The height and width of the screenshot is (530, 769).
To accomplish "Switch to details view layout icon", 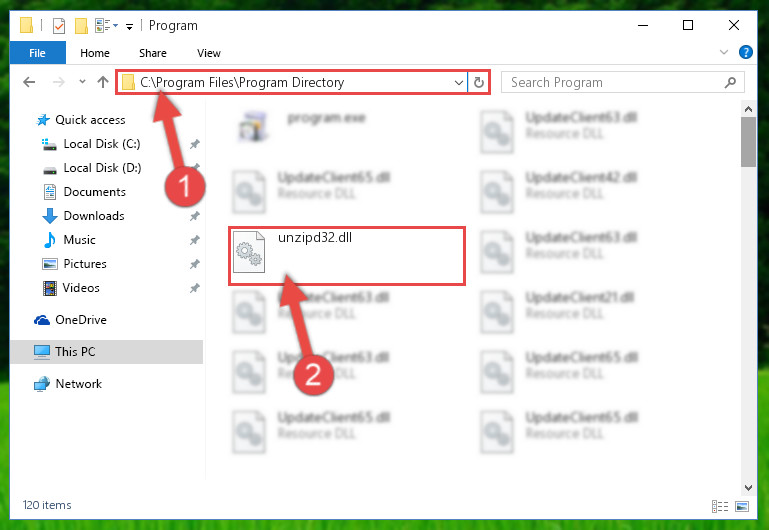I will pyautogui.click(x=719, y=506).
